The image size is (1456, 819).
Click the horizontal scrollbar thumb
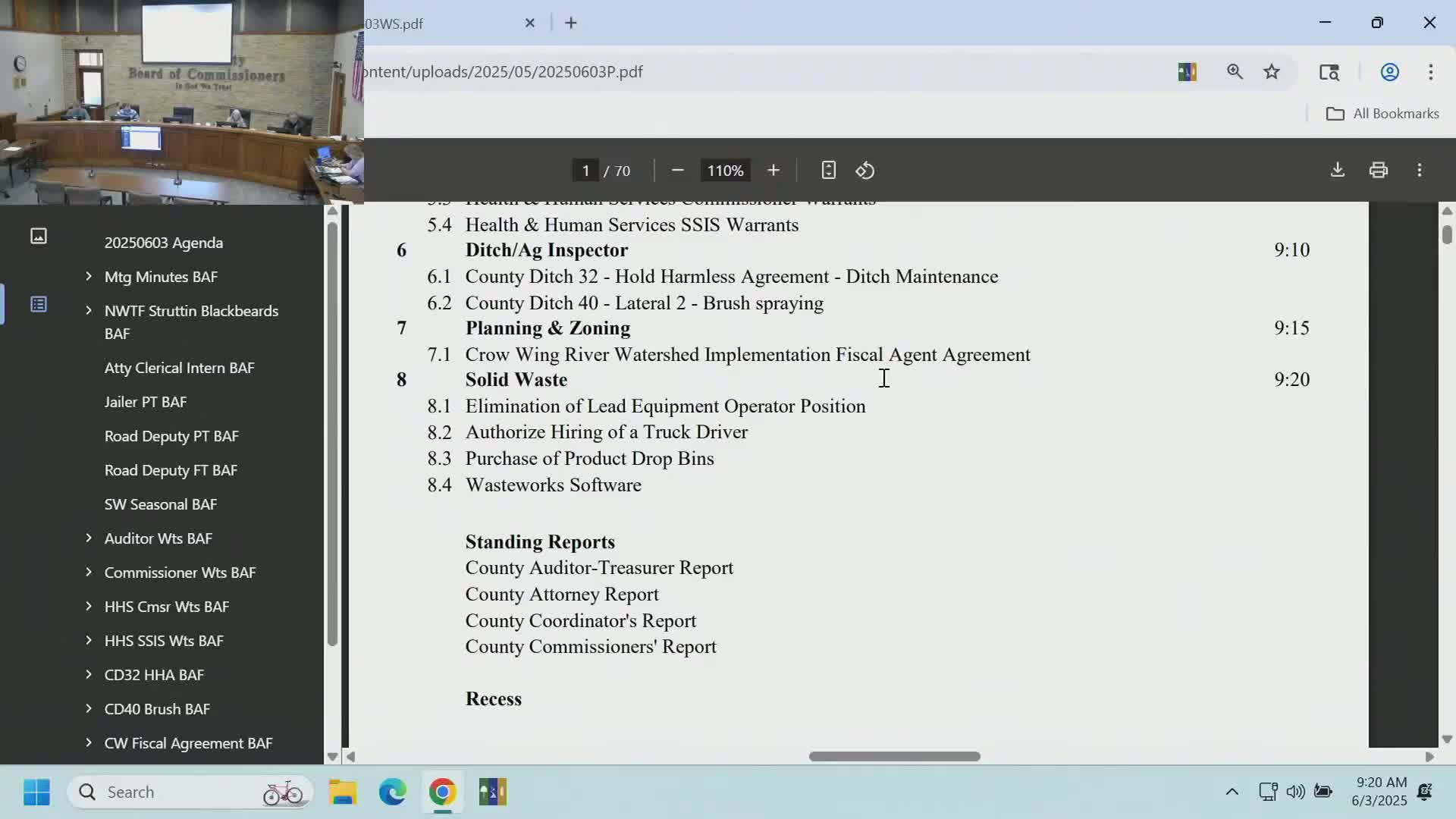tap(894, 756)
